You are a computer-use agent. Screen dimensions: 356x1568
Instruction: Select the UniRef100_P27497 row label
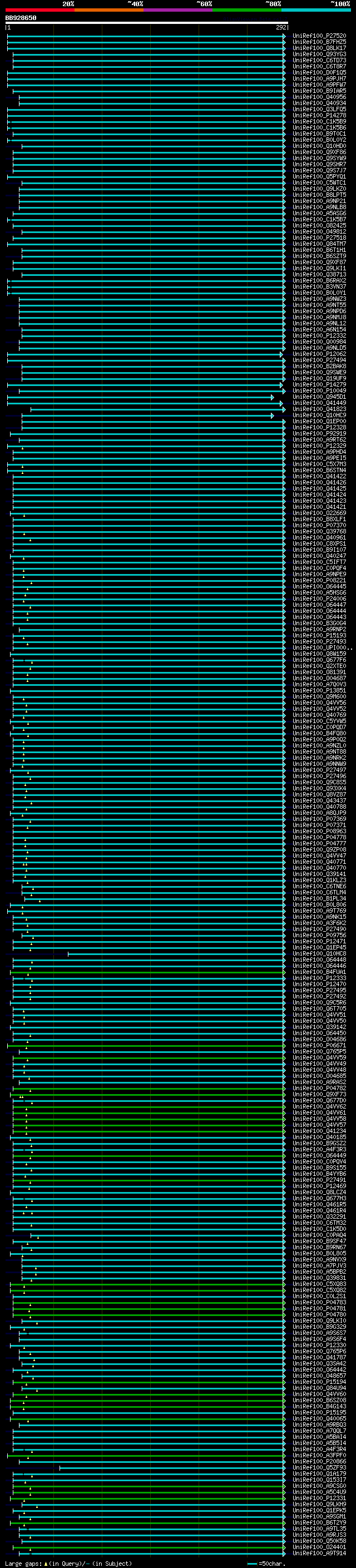319,770
